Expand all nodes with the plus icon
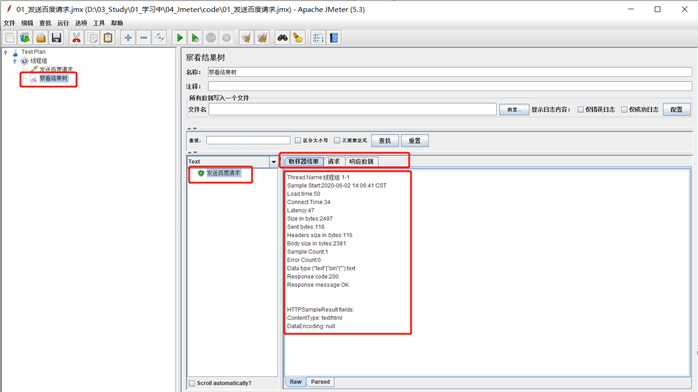 [x=128, y=38]
